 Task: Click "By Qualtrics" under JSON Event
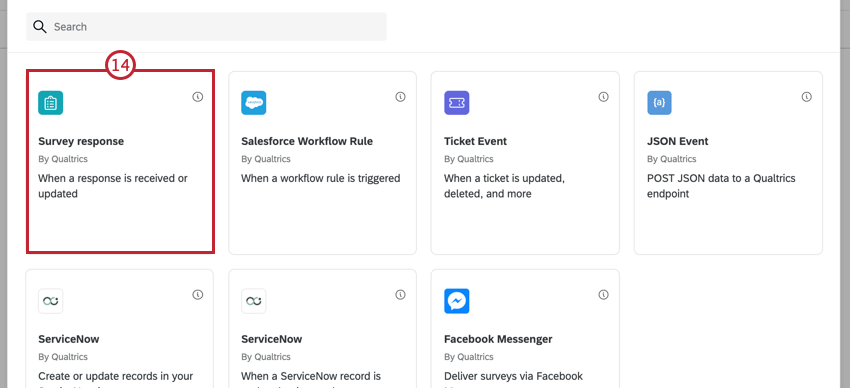point(672,159)
